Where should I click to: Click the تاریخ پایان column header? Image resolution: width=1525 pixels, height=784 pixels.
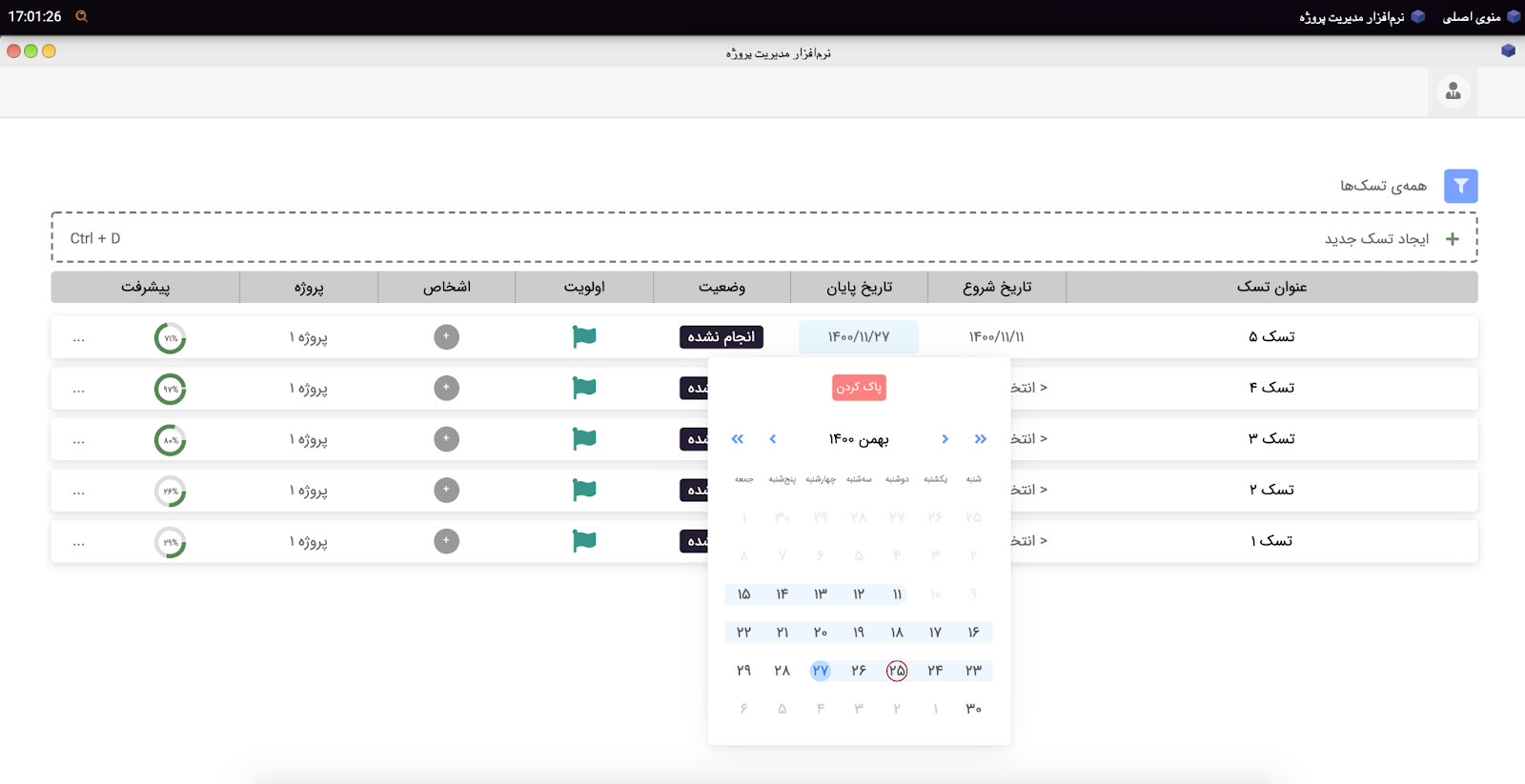(859, 287)
